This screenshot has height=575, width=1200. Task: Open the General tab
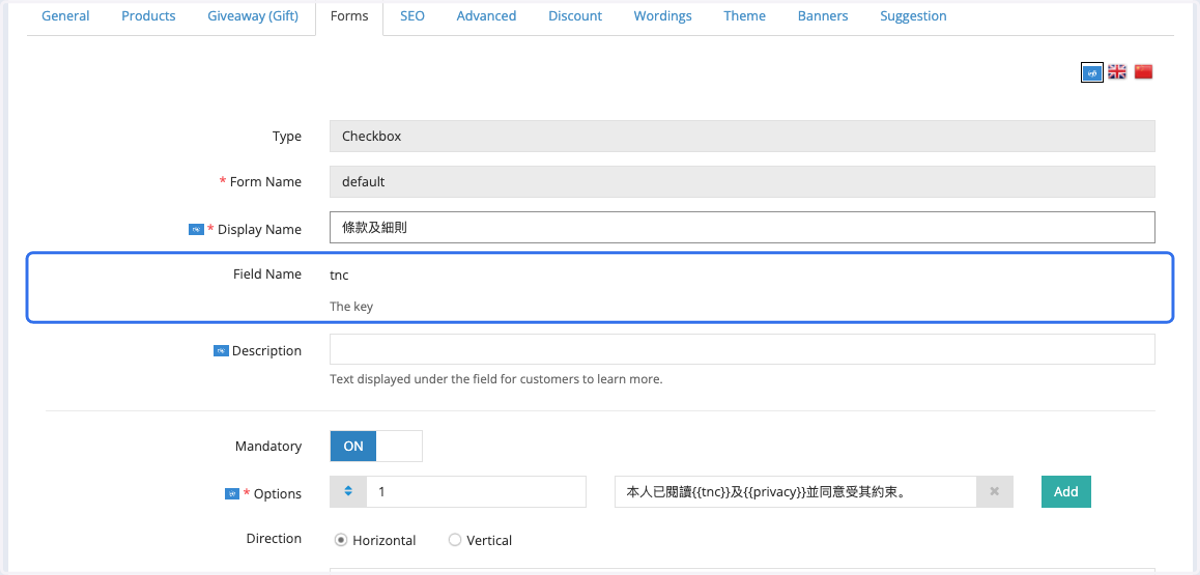(65, 16)
